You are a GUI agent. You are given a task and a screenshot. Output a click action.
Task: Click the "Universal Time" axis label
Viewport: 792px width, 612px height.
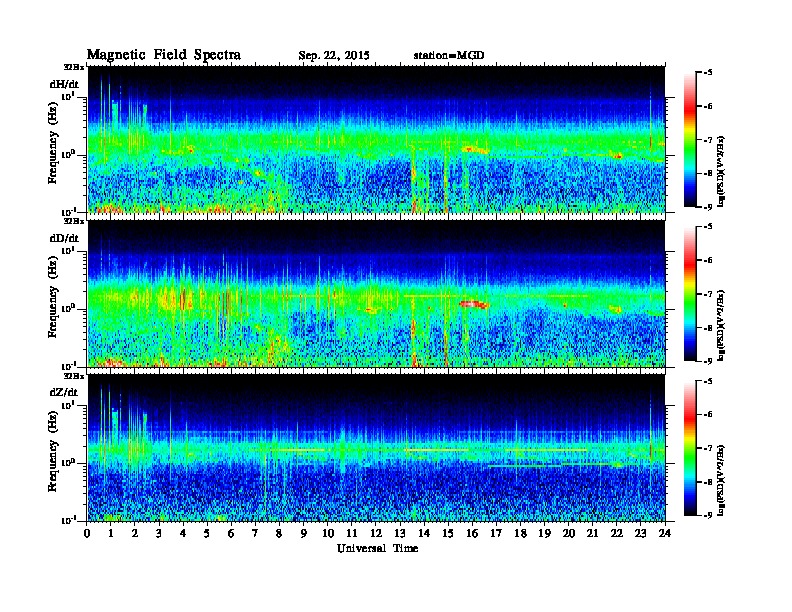(x=377, y=548)
